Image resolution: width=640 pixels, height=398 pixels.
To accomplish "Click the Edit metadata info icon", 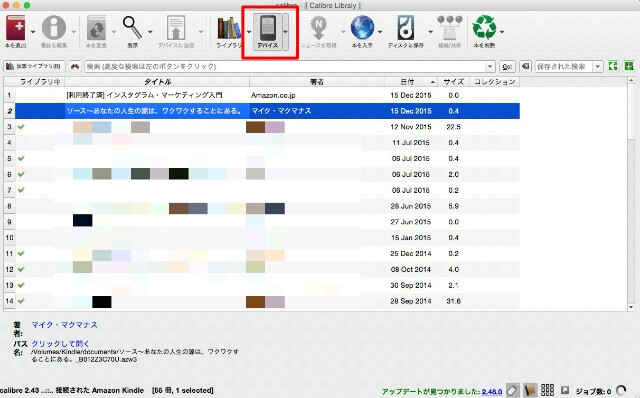I will click(x=54, y=28).
